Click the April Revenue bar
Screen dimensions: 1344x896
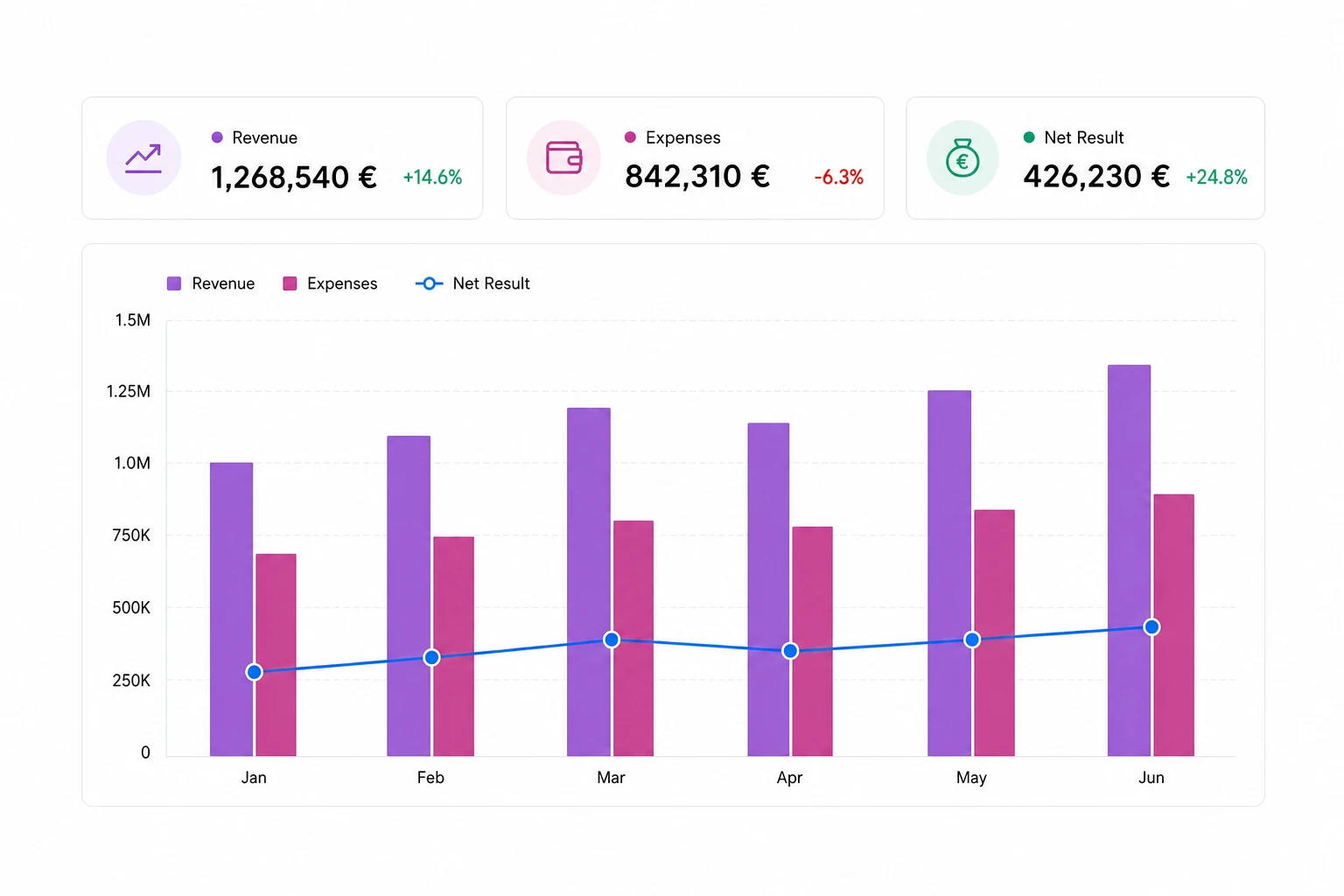tap(768, 590)
